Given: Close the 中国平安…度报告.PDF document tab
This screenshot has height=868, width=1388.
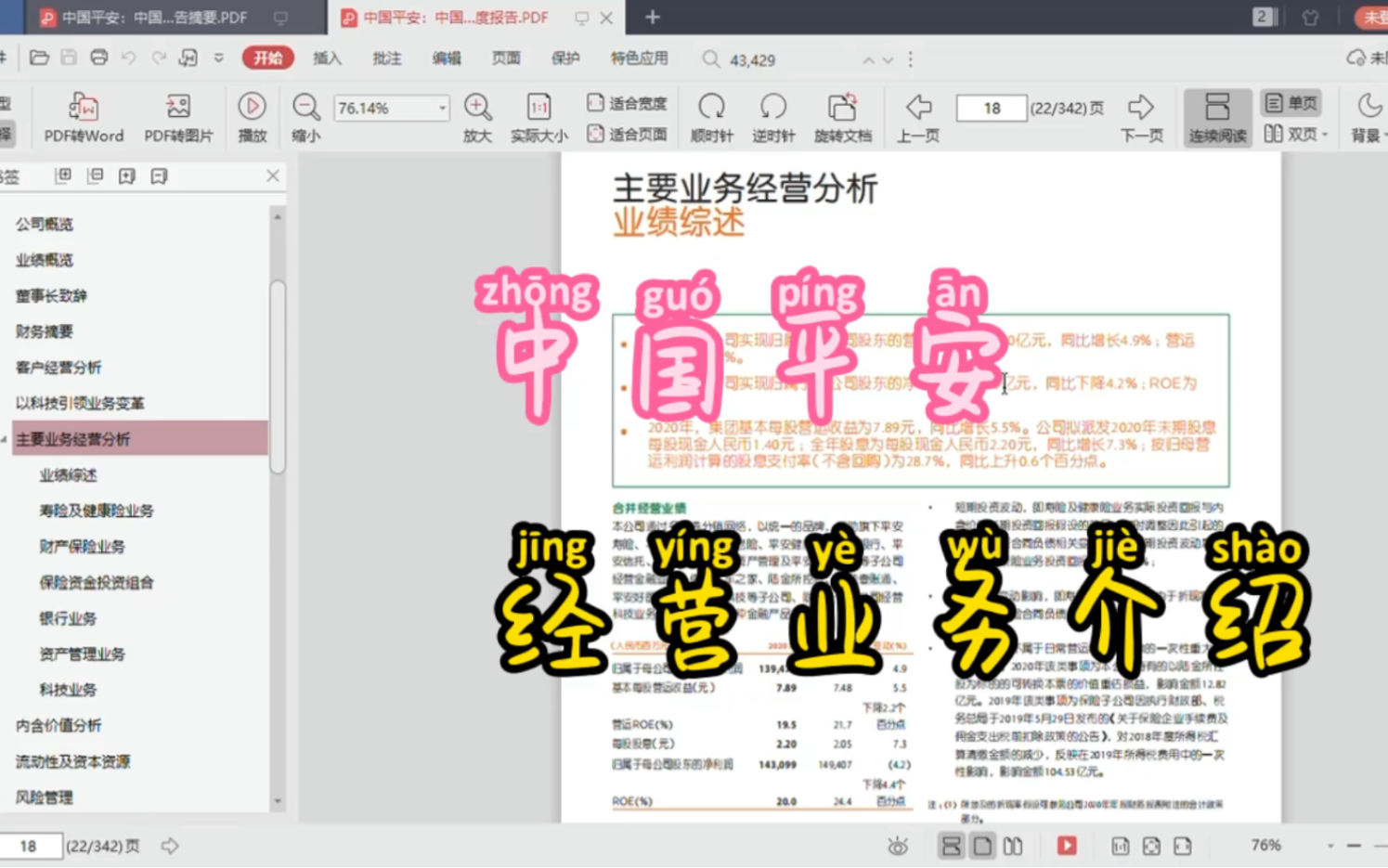Looking at the screenshot, I should [606, 18].
